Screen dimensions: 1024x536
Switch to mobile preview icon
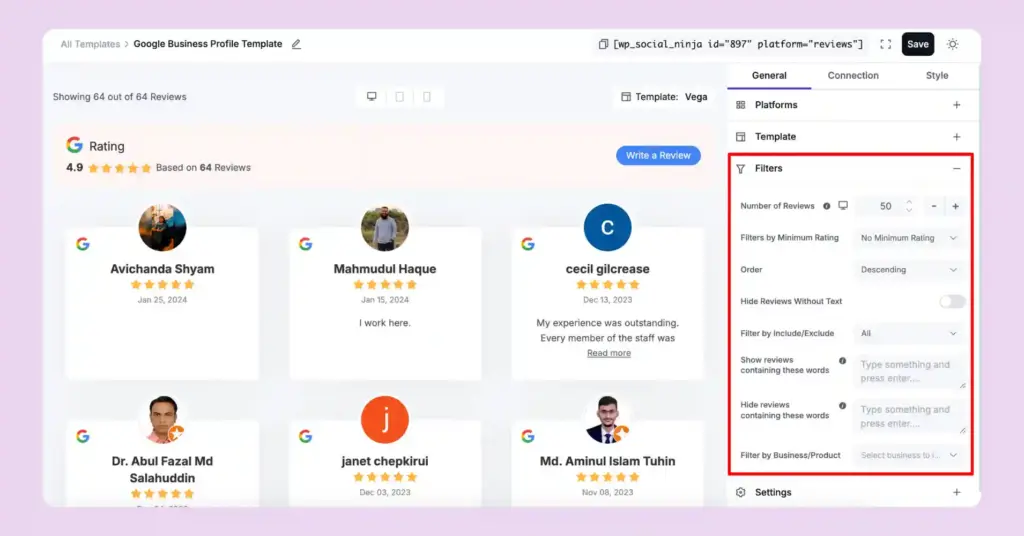[x=427, y=97]
